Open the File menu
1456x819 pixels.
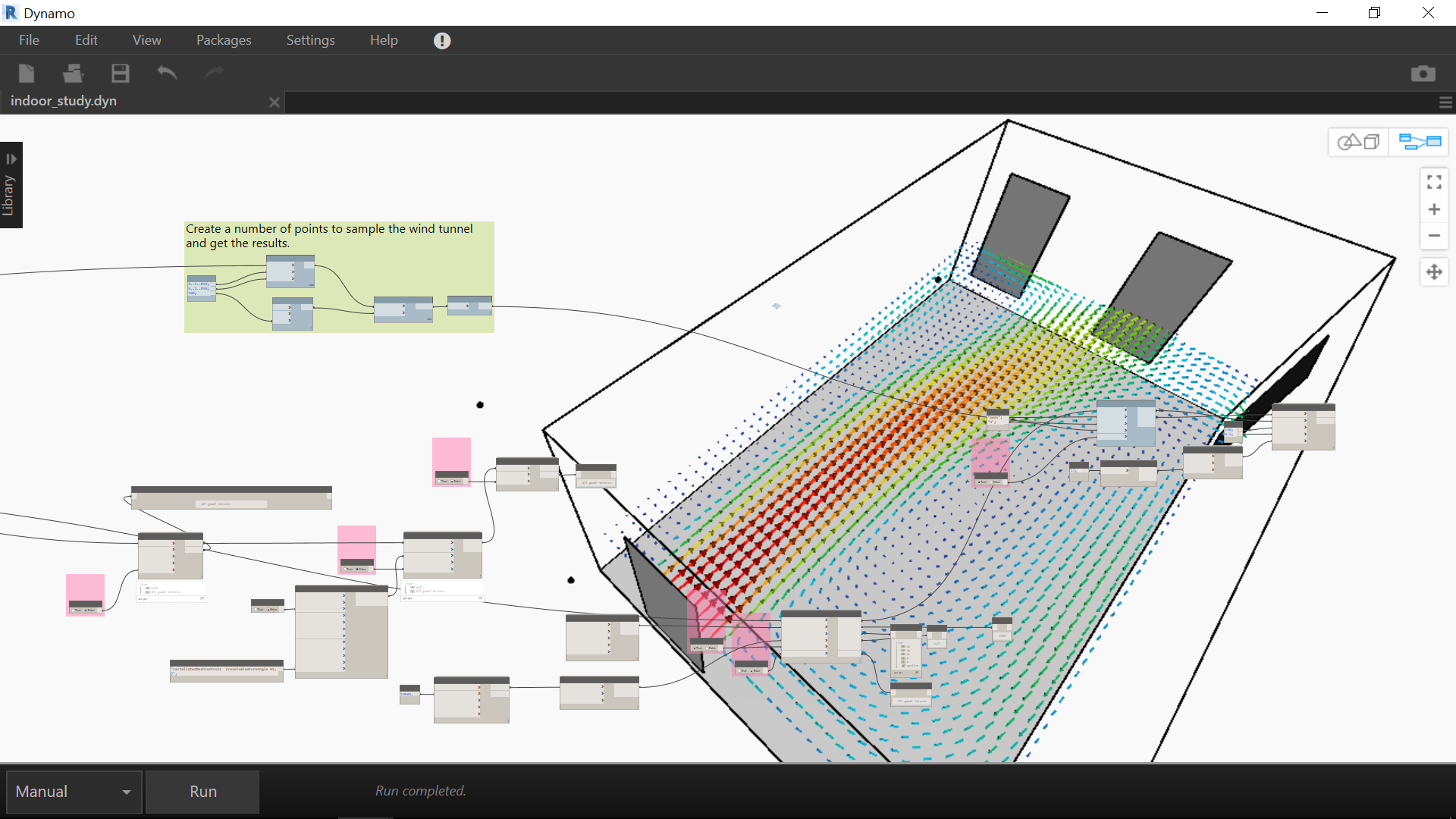[29, 40]
